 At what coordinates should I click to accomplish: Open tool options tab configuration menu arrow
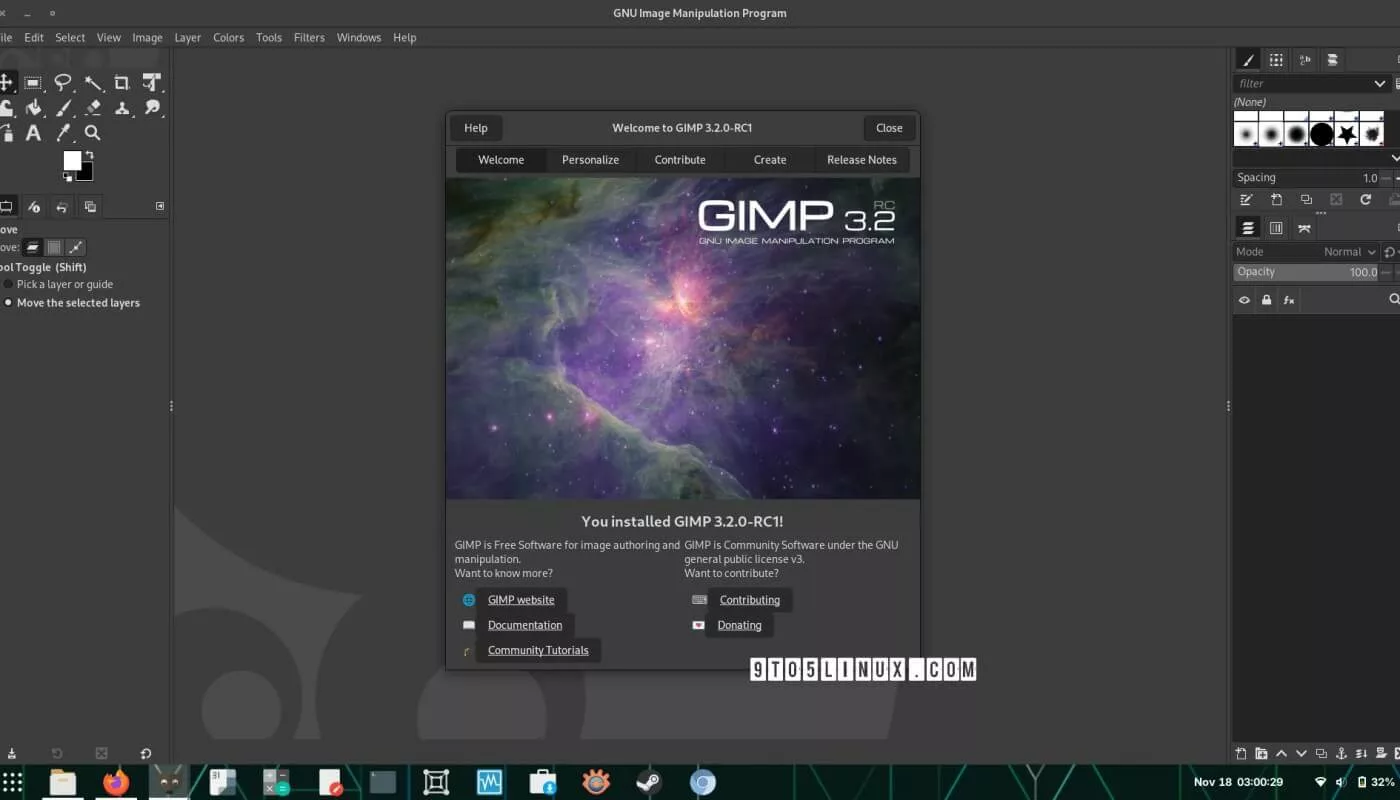[160, 207]
